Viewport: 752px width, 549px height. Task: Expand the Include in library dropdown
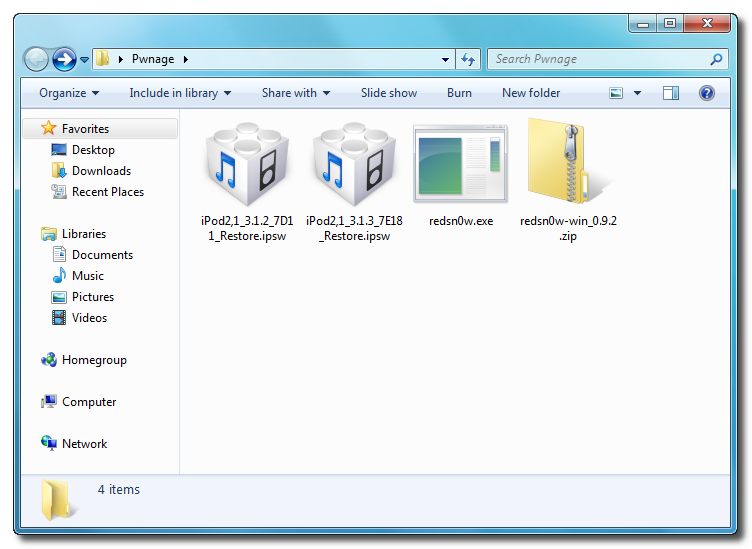click(x=180, y=93)
